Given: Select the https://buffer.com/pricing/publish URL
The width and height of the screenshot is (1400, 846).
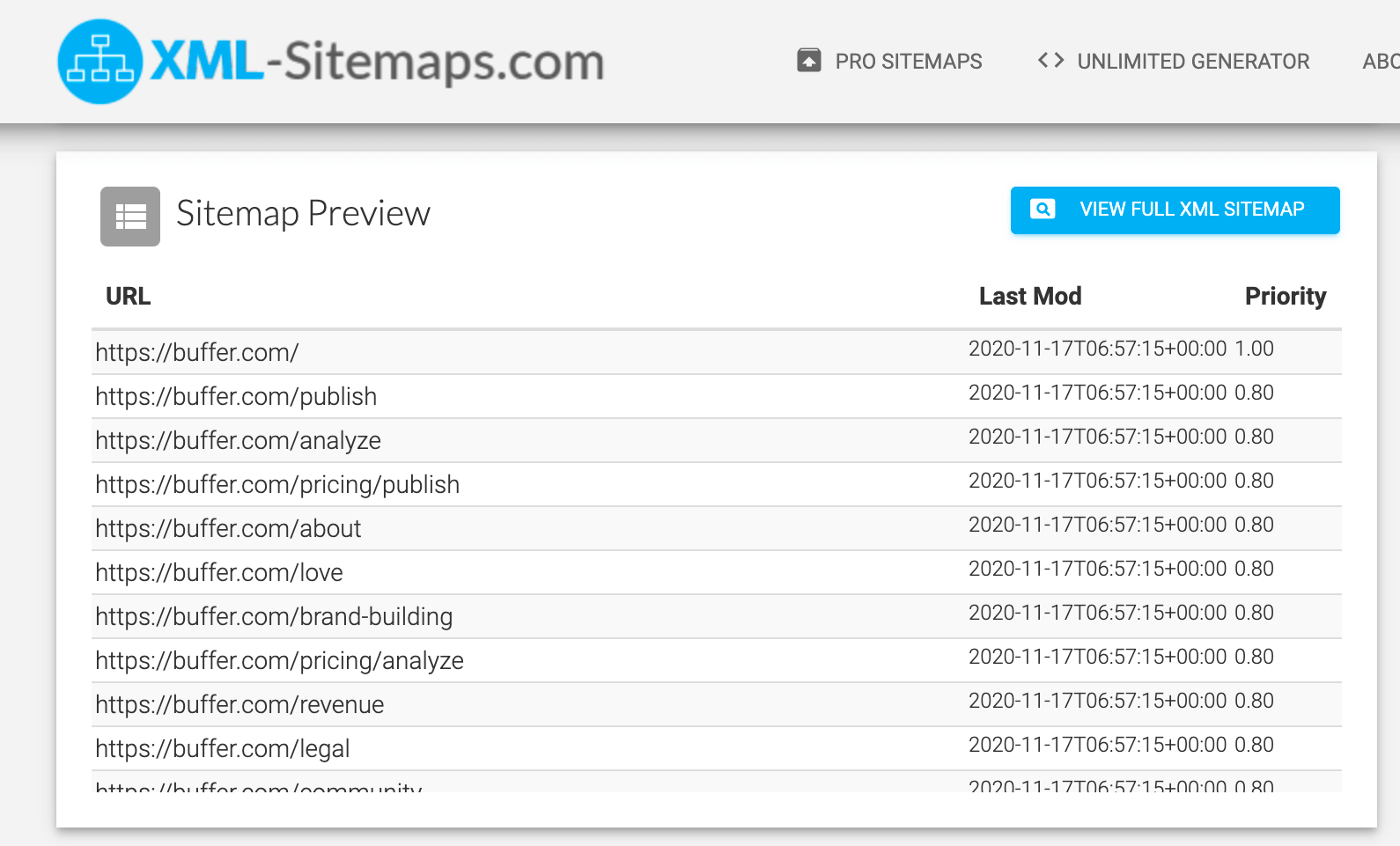Looking at the screenshot, I should coord(277,485).
